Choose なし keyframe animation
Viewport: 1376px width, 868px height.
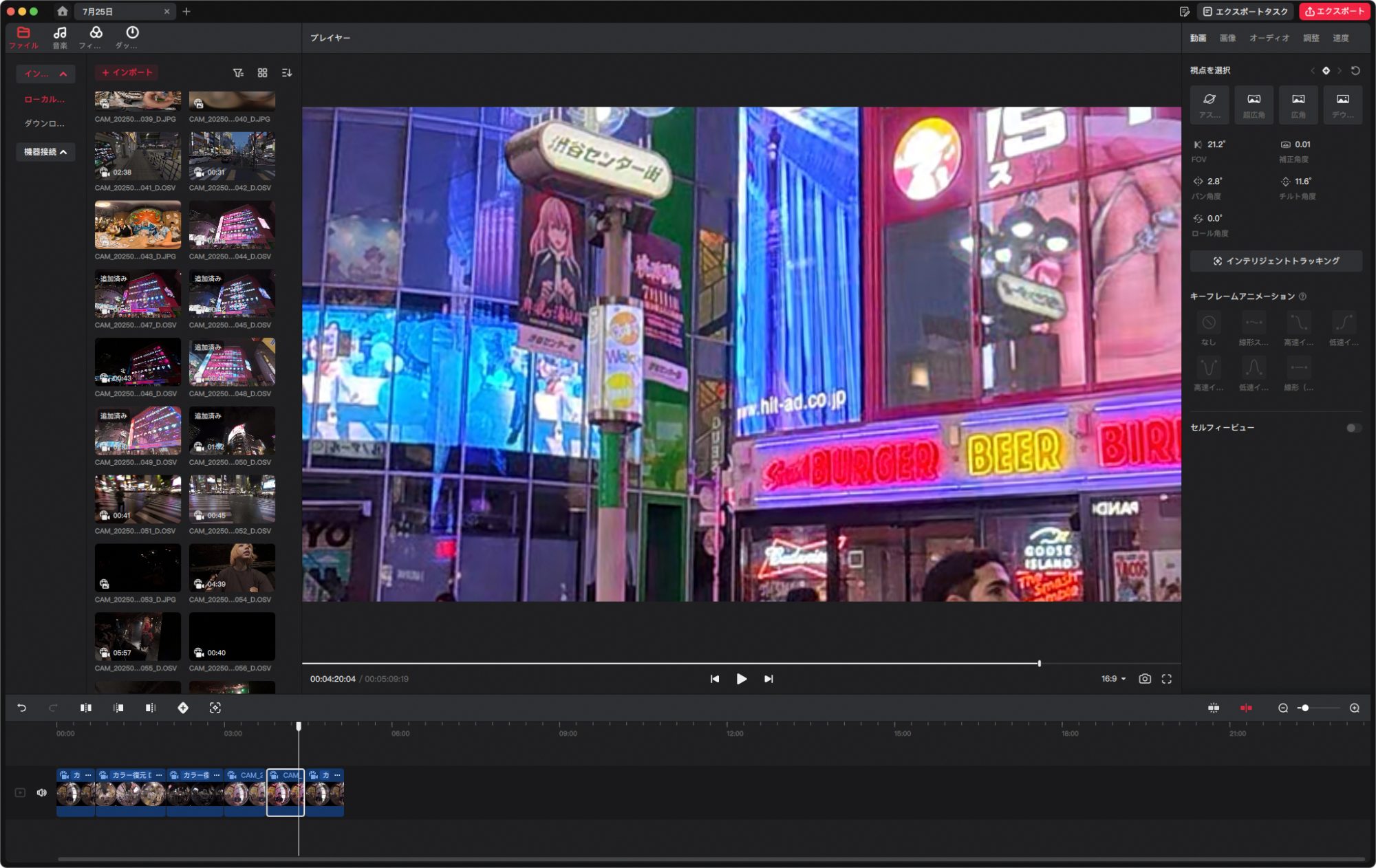pyautogui.click(x=1209, y=329)
